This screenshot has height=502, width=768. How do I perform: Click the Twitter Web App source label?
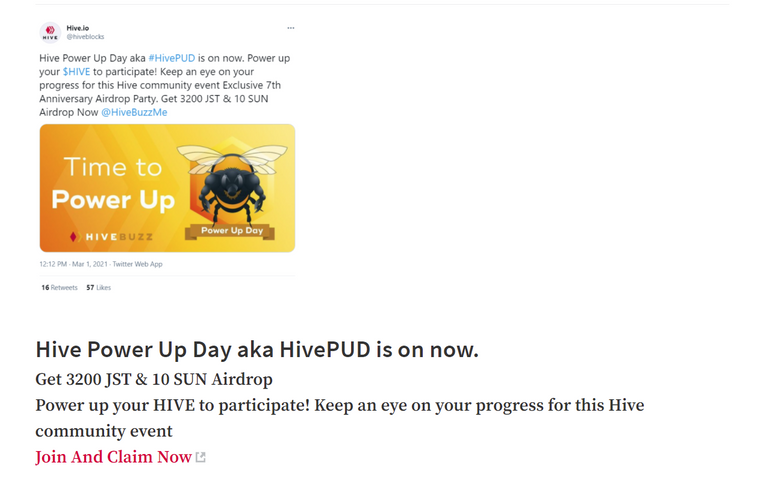click(138, 264)
